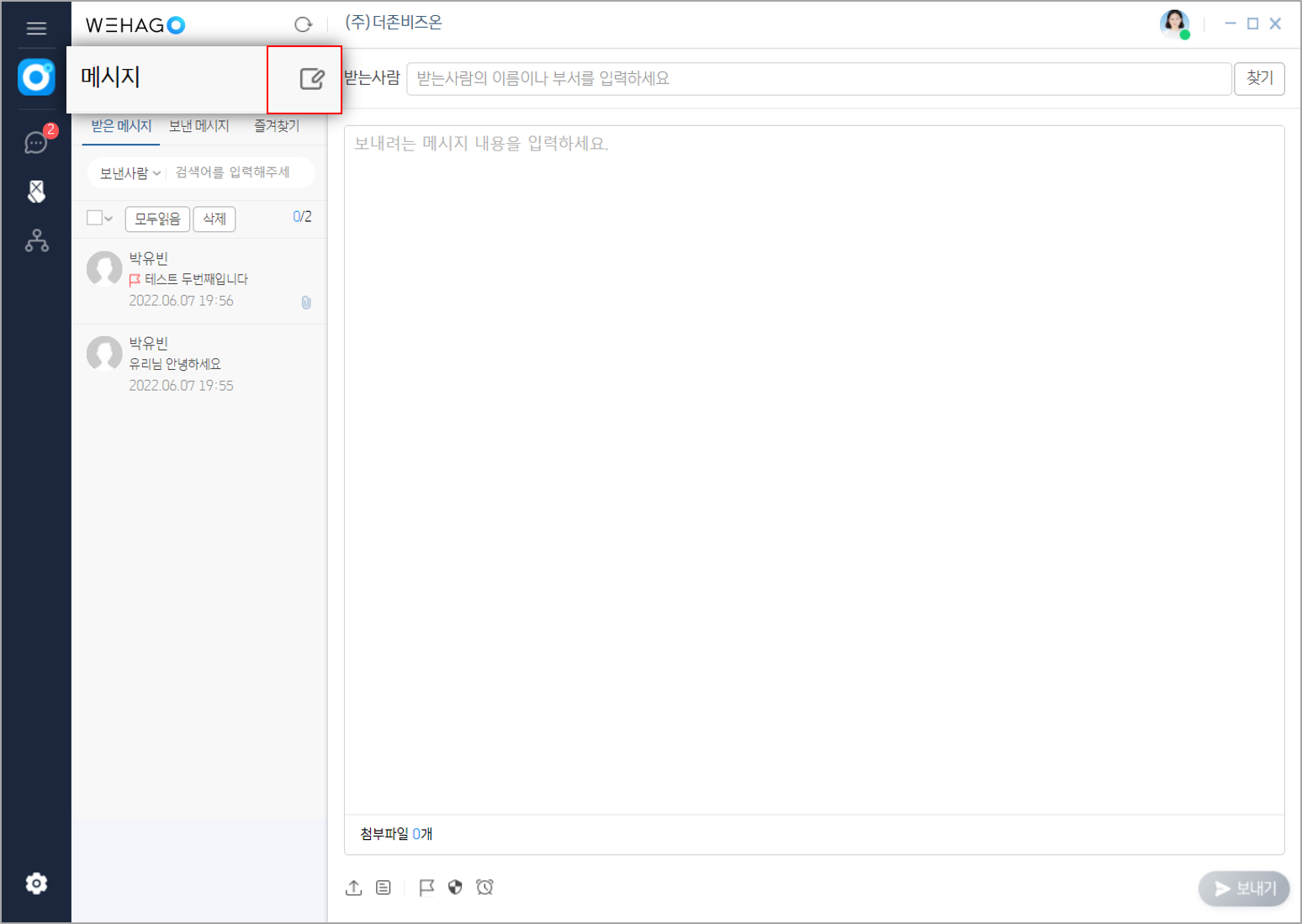1302x924 pixels.
Task: Click the WEHAGO app icon in sidebar
Action: coord(35,77)
